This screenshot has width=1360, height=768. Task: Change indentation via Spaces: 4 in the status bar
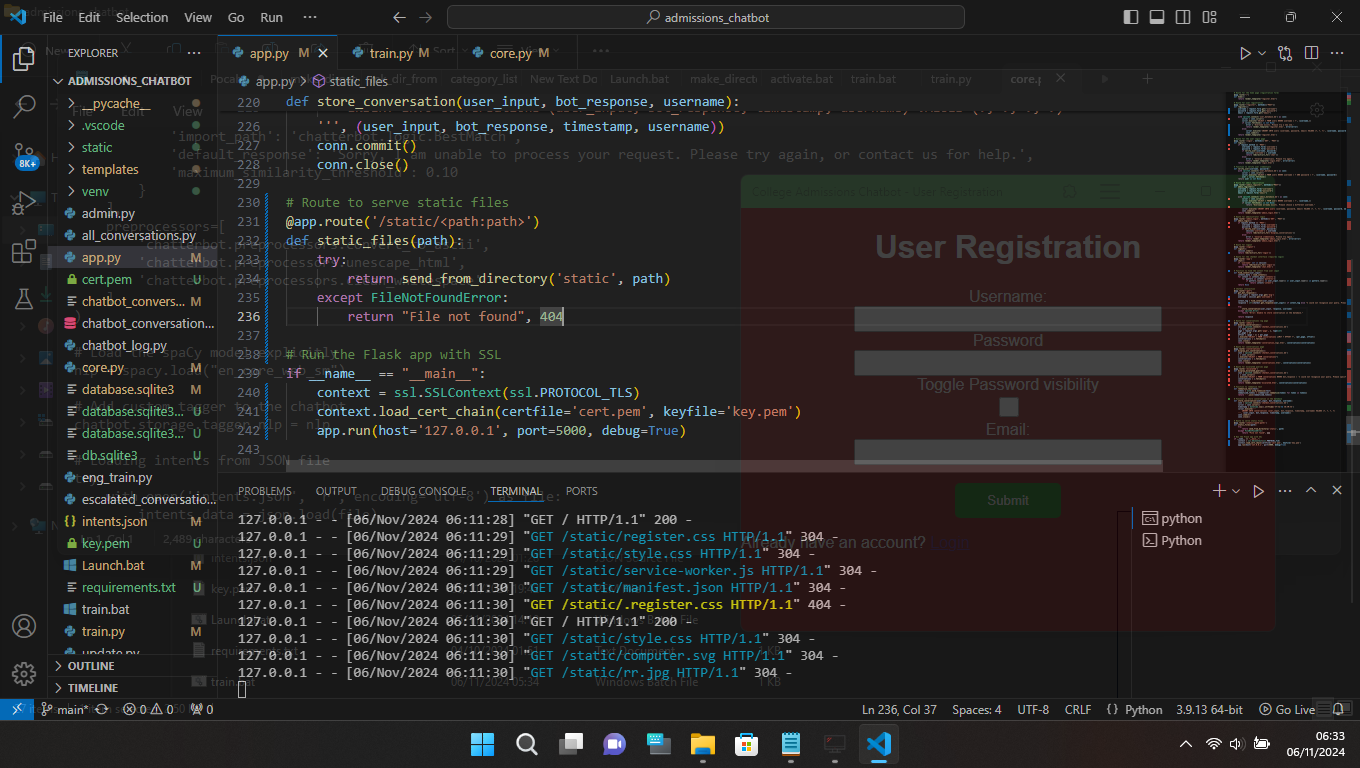[977, 709]
